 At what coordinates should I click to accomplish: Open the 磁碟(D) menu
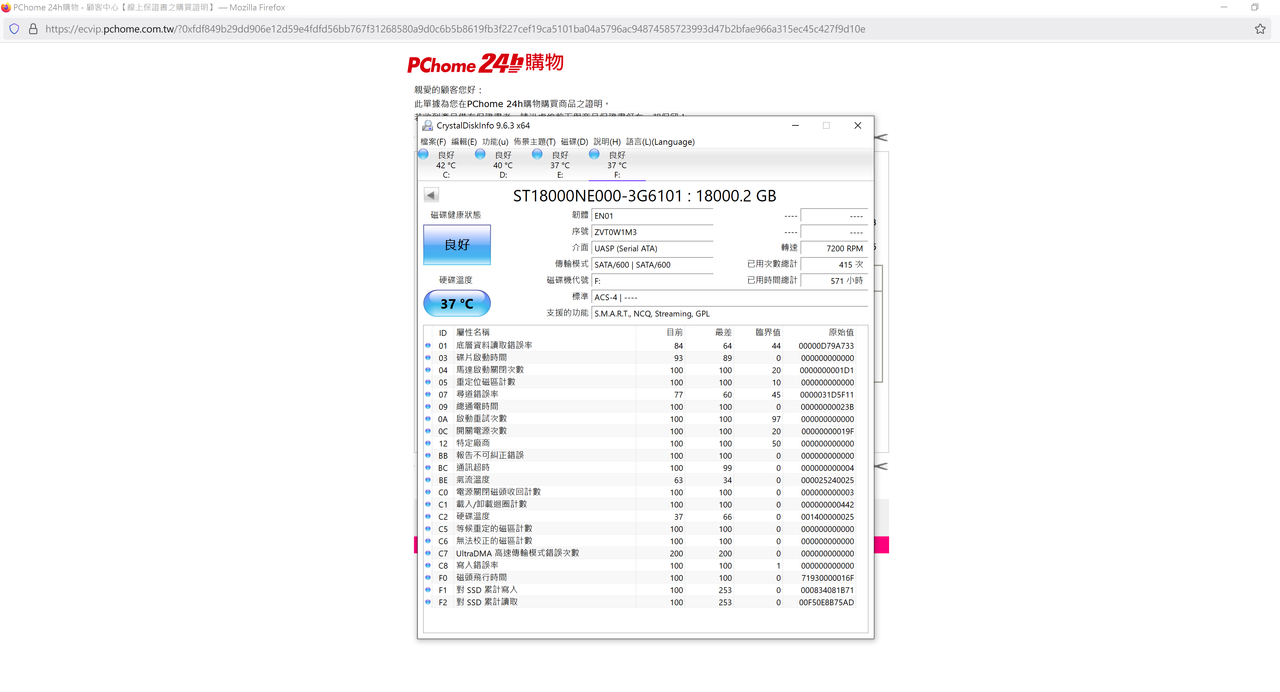coord(574,142)
